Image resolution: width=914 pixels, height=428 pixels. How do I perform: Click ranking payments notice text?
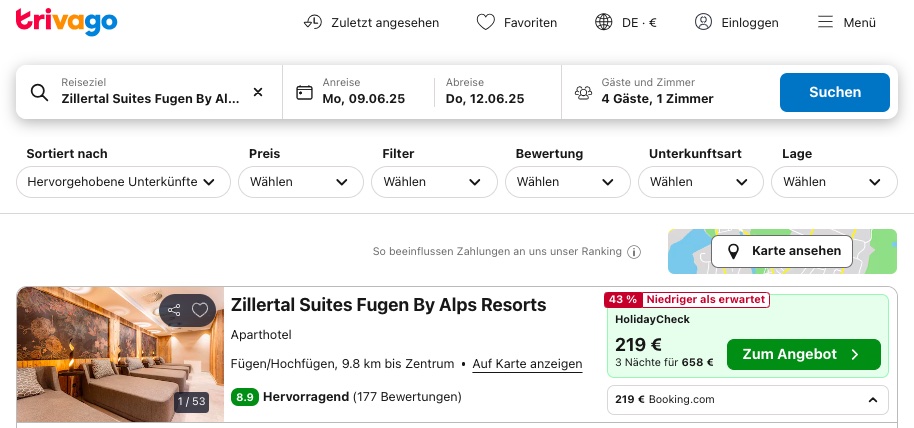click(x=497, y=252)
